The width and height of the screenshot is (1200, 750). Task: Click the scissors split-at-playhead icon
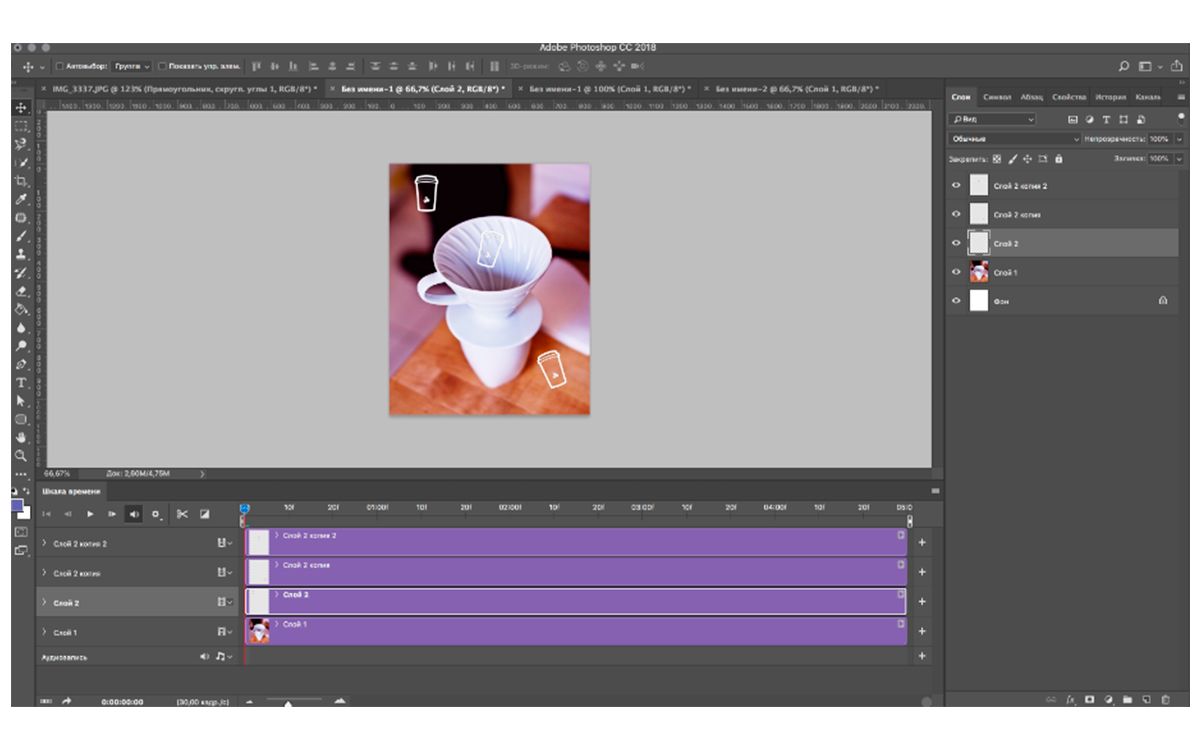point(182,514)
